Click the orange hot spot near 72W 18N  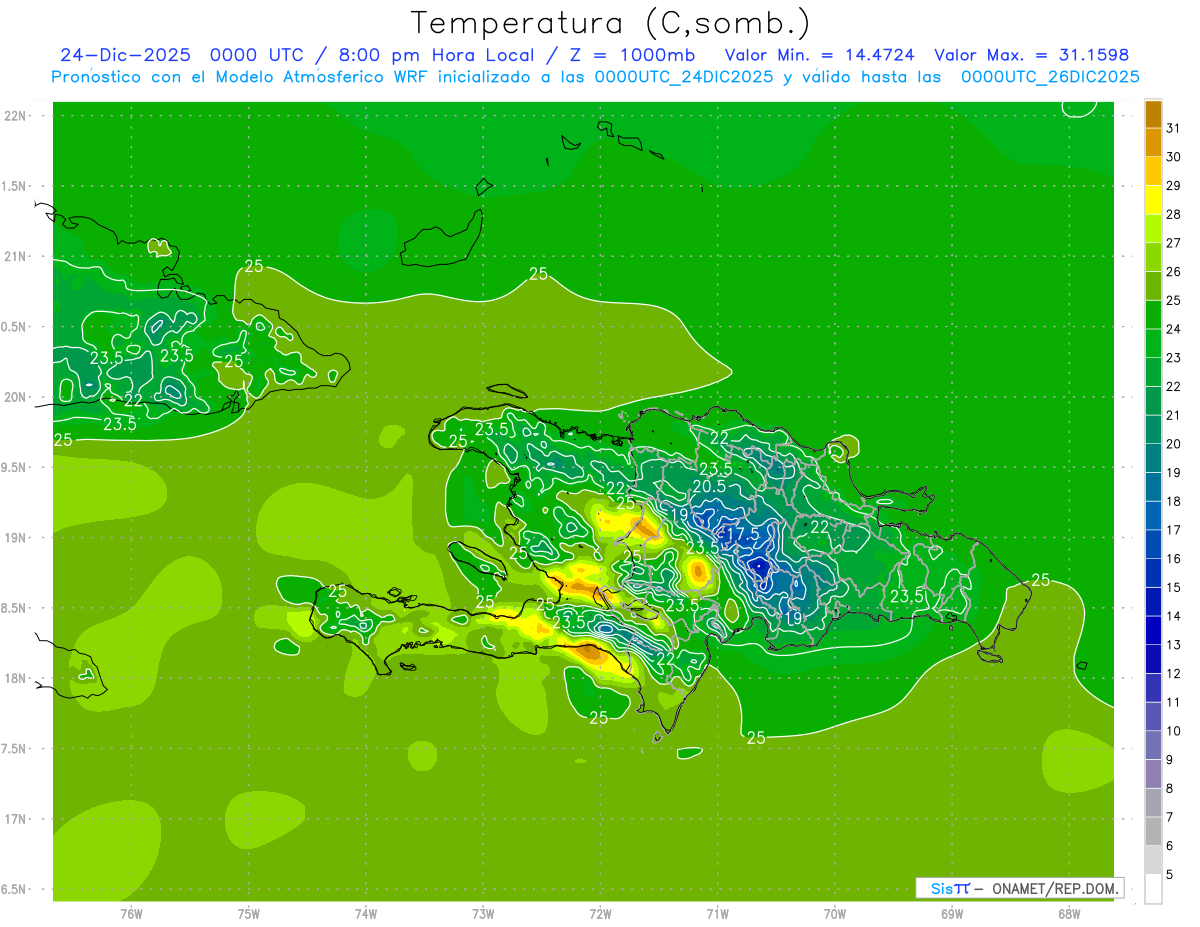pos(590,653)
